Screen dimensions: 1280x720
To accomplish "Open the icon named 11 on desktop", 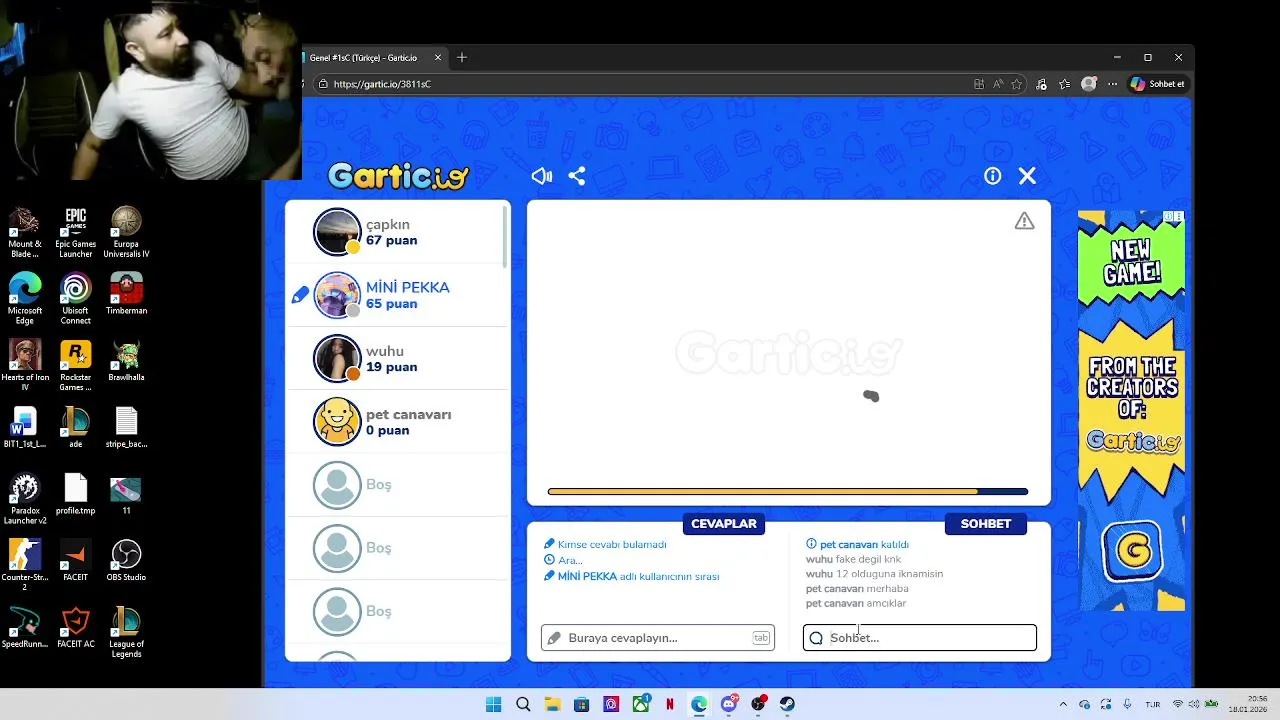I will coord(126,494).
